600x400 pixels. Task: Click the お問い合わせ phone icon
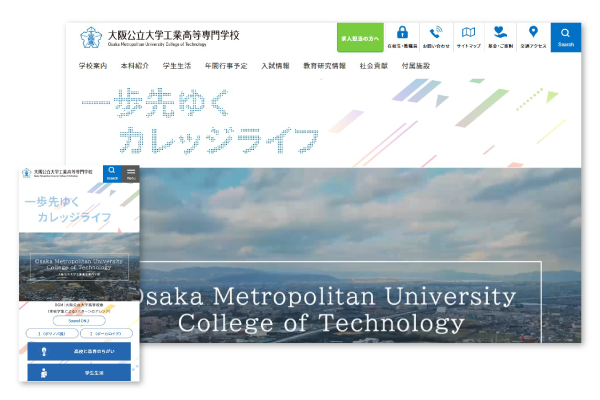pyautogui.click(x=435, y=36)
